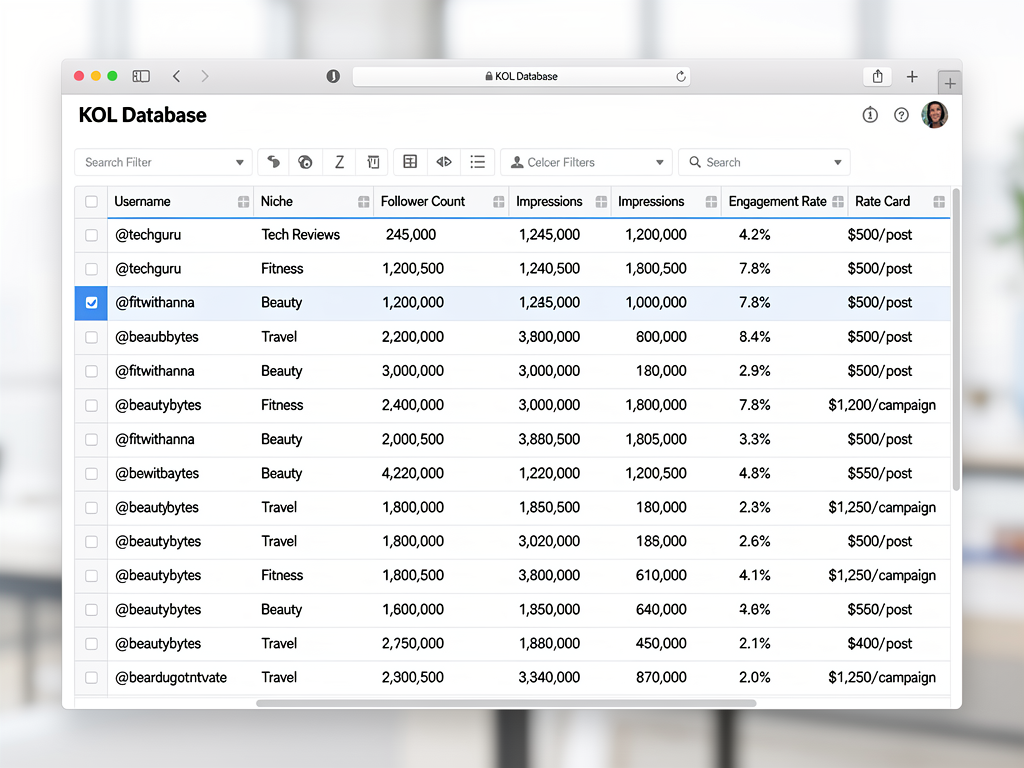Viewport: 1024px width, 768px height.
Task: Select all rows using the header checkbox
Action: point(90,200)
